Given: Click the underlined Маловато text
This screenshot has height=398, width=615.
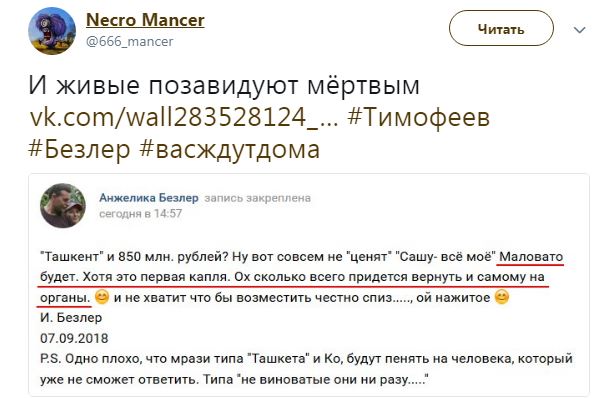Looking at the screenshot, I should [x=531, y=257].
